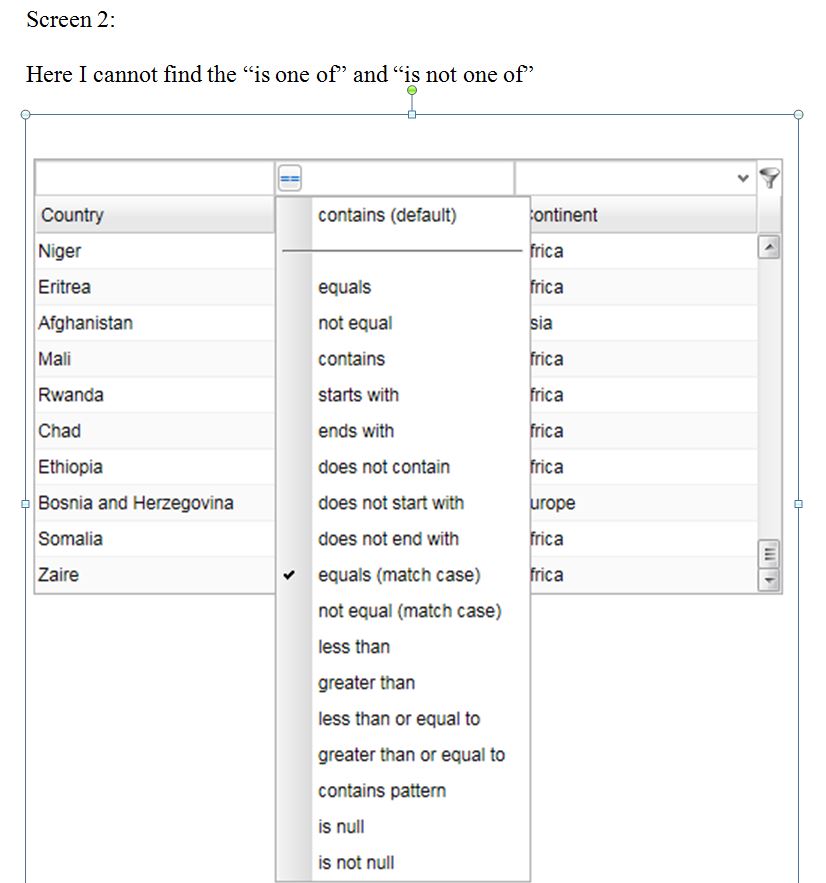Click the Country filter input field
This screenshot has width=826, height=883.
coord(154,179)
